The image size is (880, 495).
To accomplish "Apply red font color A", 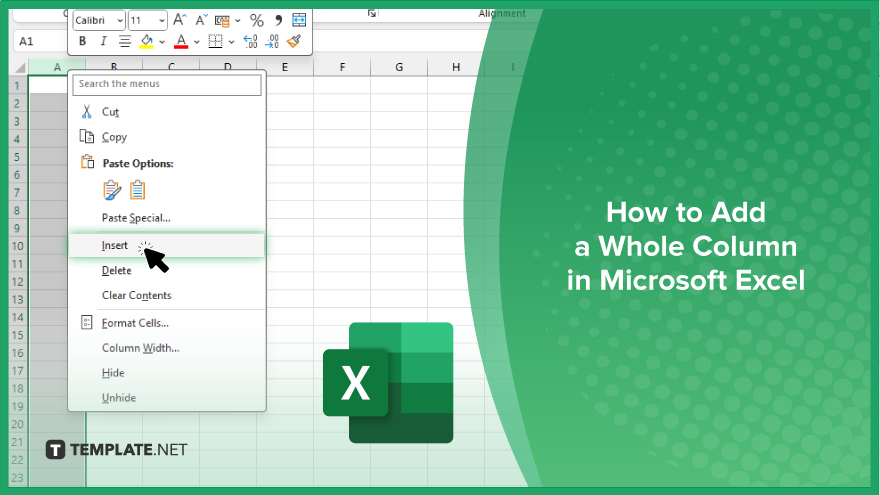I will coord(181,42).
